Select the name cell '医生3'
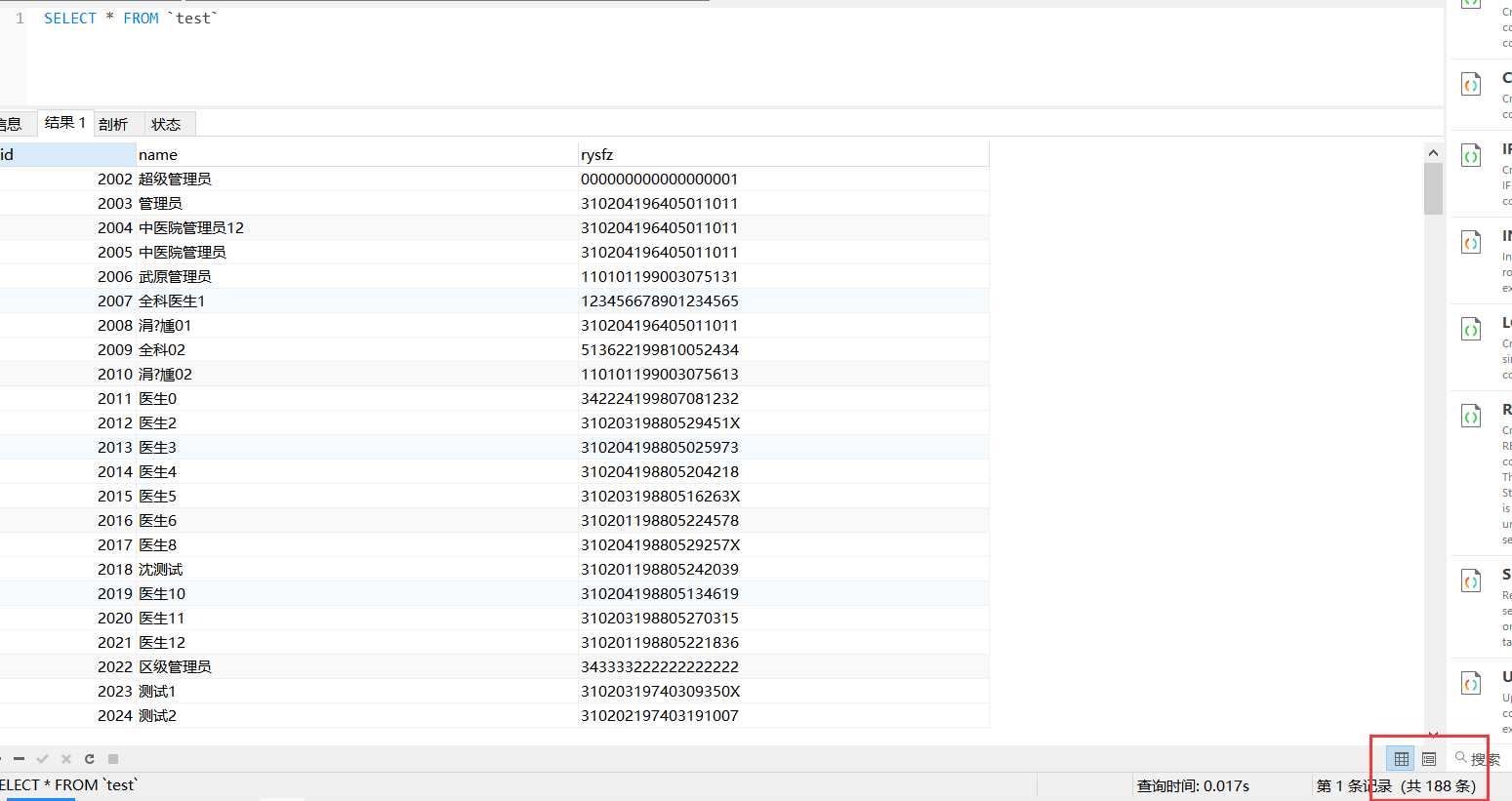1512x801 pixels. point(357,447)
